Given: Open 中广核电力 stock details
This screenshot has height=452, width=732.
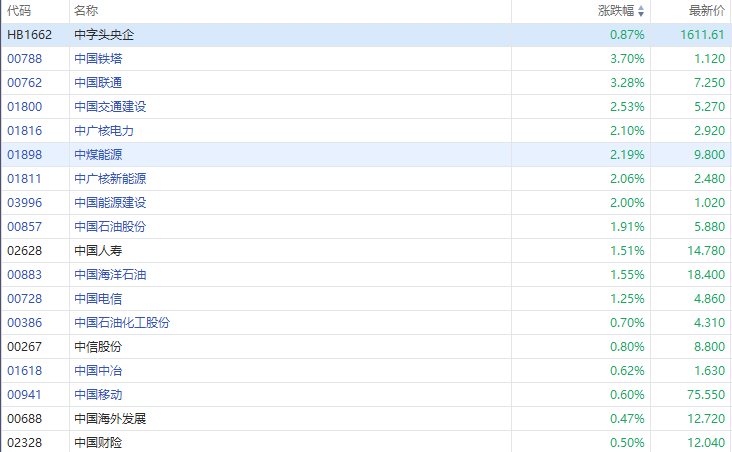Looking at the screenshot, I should [x=104, y=130].
